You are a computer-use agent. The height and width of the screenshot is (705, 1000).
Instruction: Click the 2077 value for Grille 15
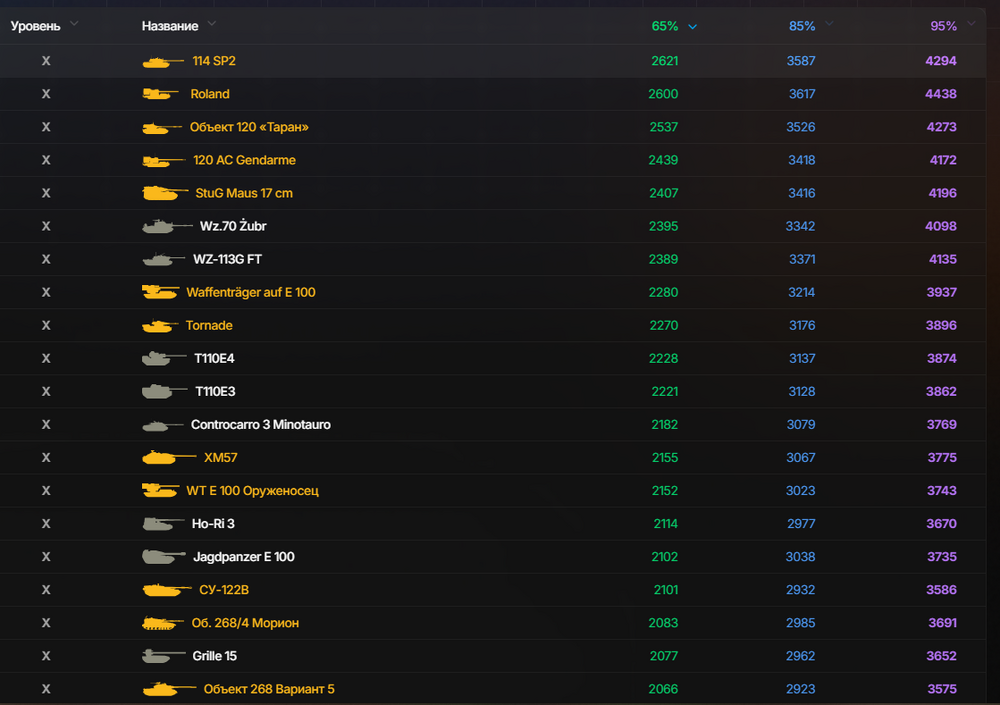click(x=663, y=656)
